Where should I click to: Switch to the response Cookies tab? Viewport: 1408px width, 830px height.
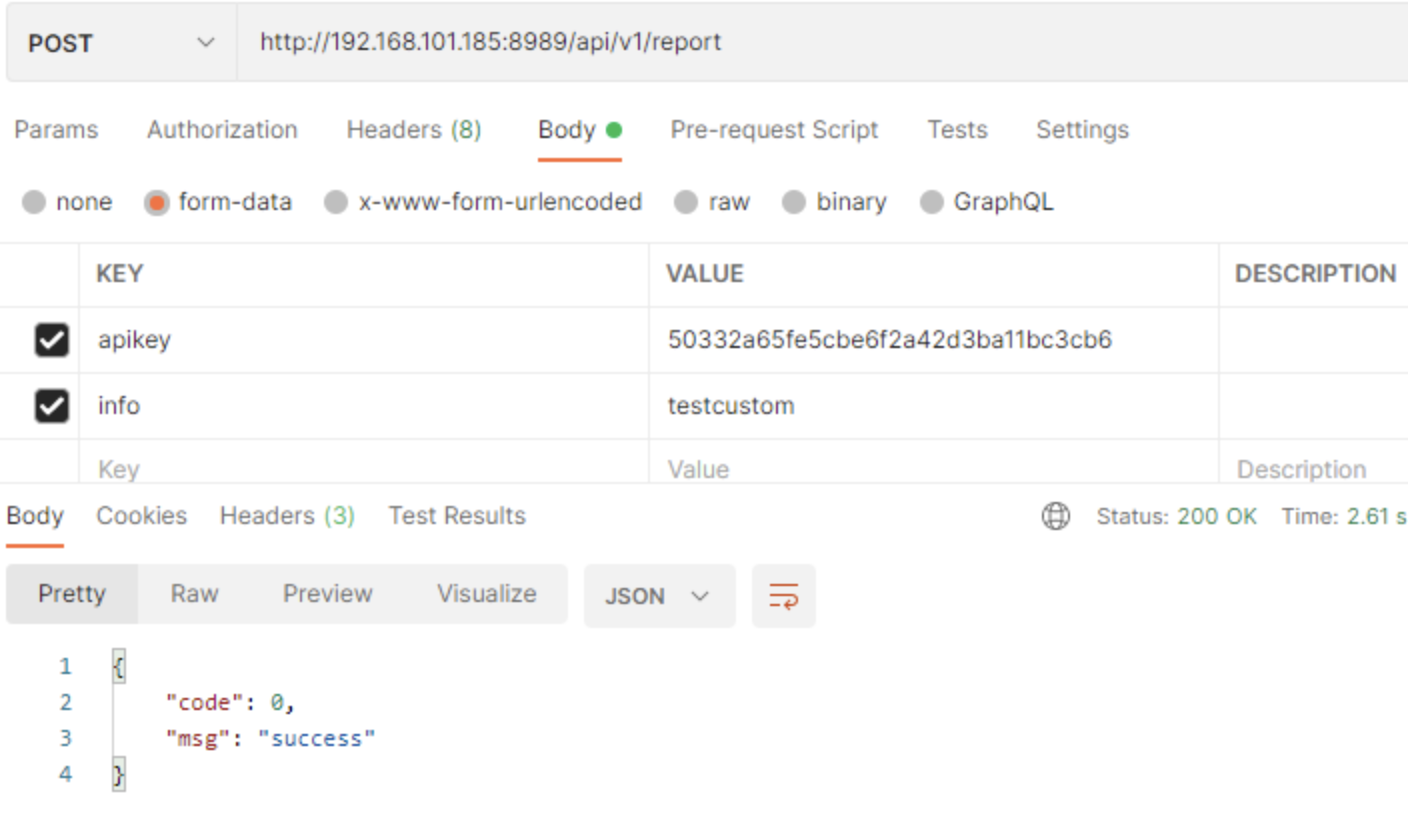point(141,516)
